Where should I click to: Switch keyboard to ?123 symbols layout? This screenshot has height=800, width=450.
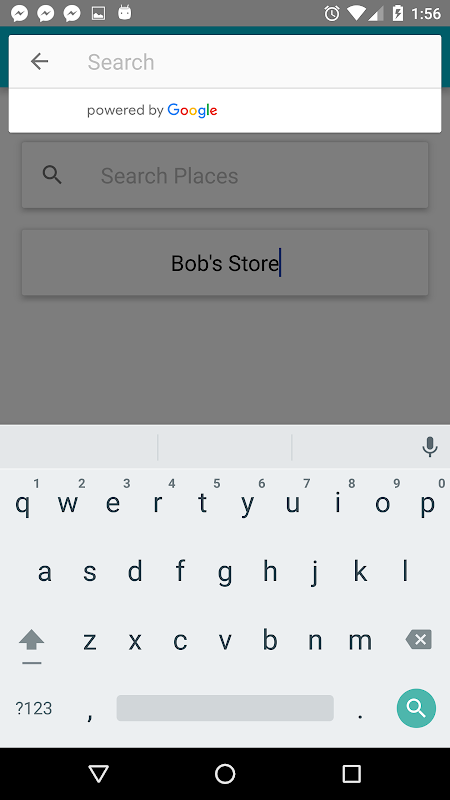point(34,708)
